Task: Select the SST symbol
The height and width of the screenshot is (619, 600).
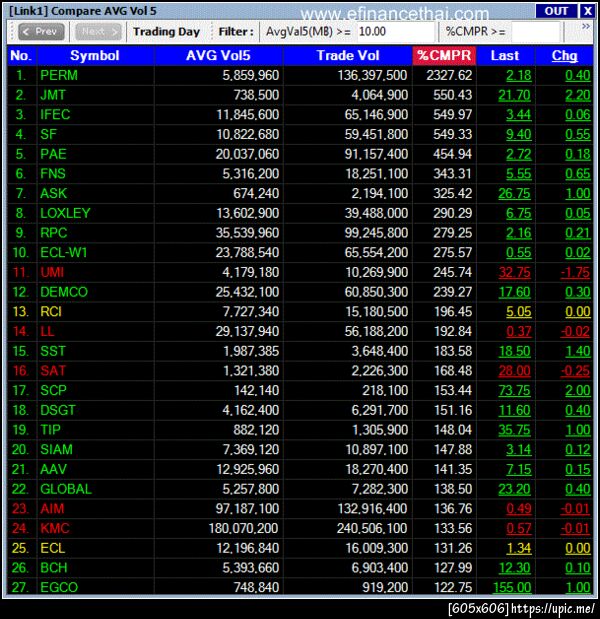Action: tap(53, 351)
